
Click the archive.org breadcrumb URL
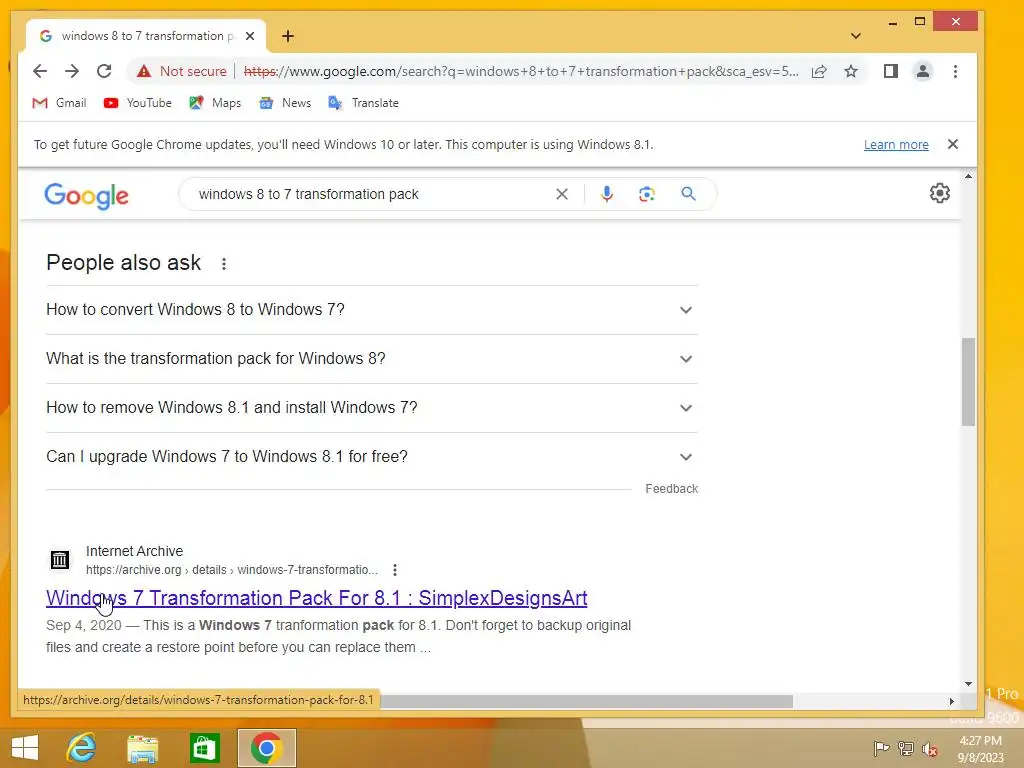point(232,570)
